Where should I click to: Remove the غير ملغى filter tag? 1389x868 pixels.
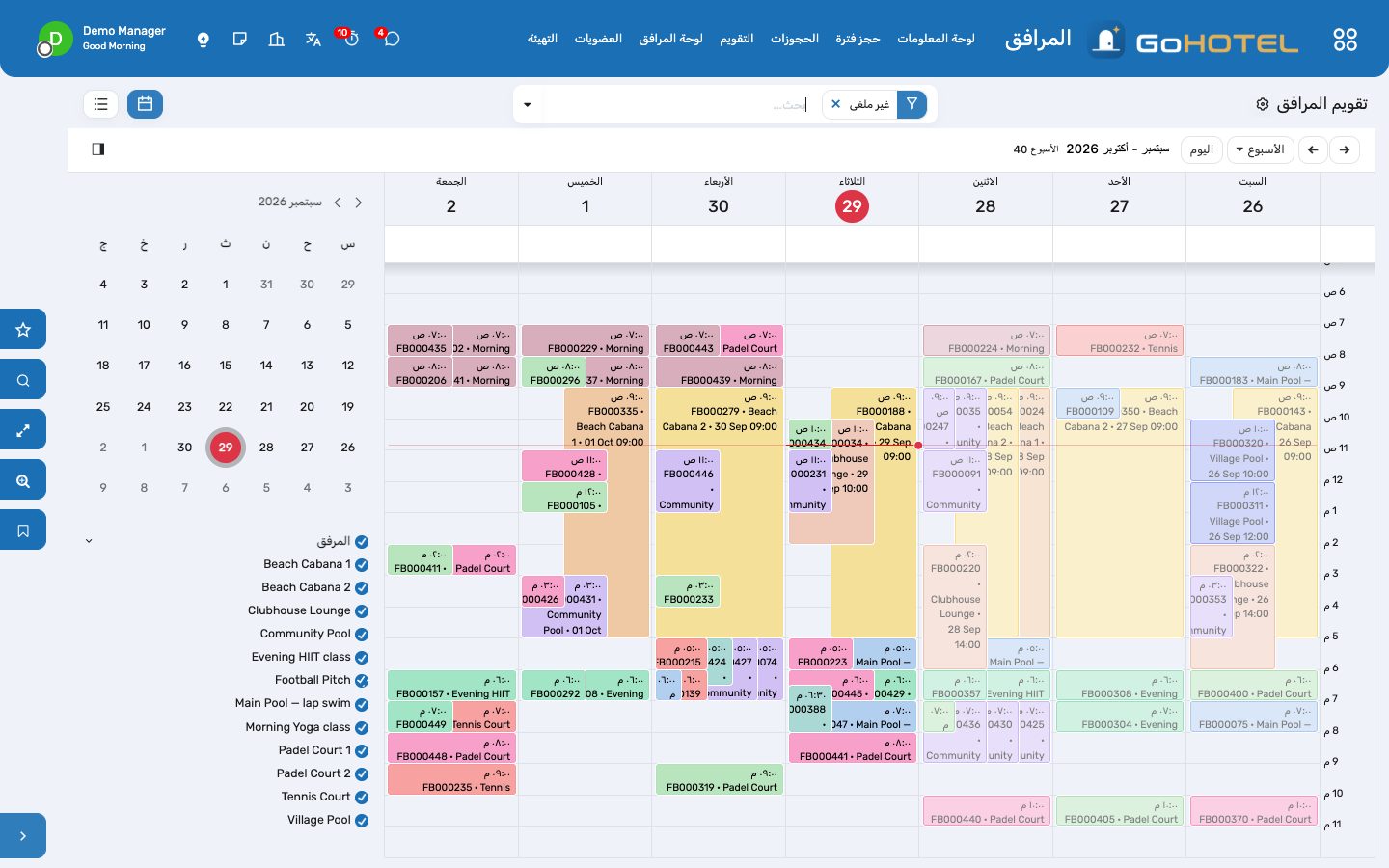pos(836,104)
